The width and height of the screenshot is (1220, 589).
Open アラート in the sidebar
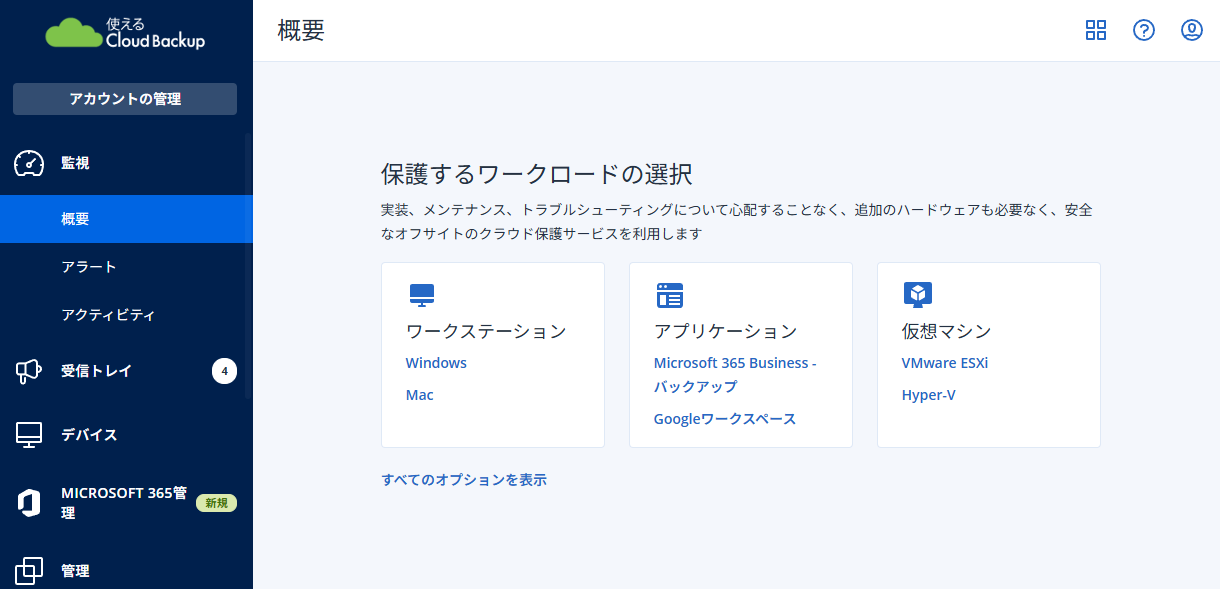point(126,267)
